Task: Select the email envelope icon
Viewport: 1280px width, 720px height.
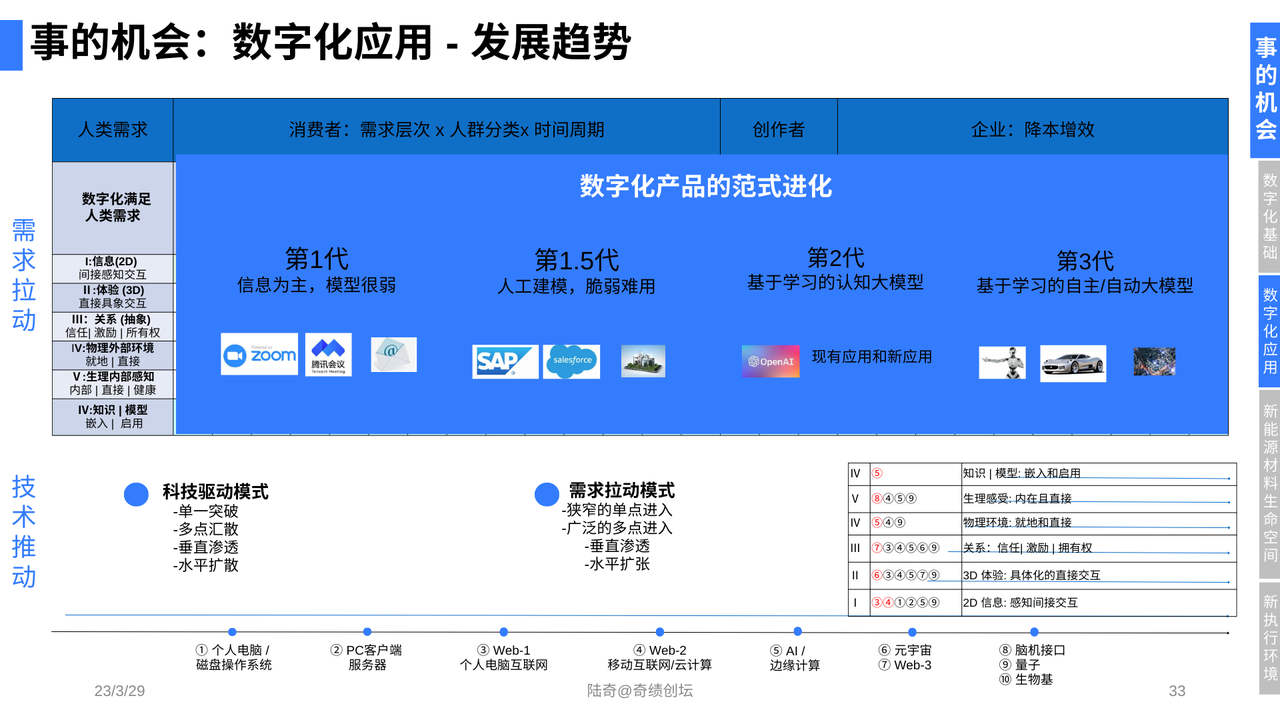Action: pos(393,355)
